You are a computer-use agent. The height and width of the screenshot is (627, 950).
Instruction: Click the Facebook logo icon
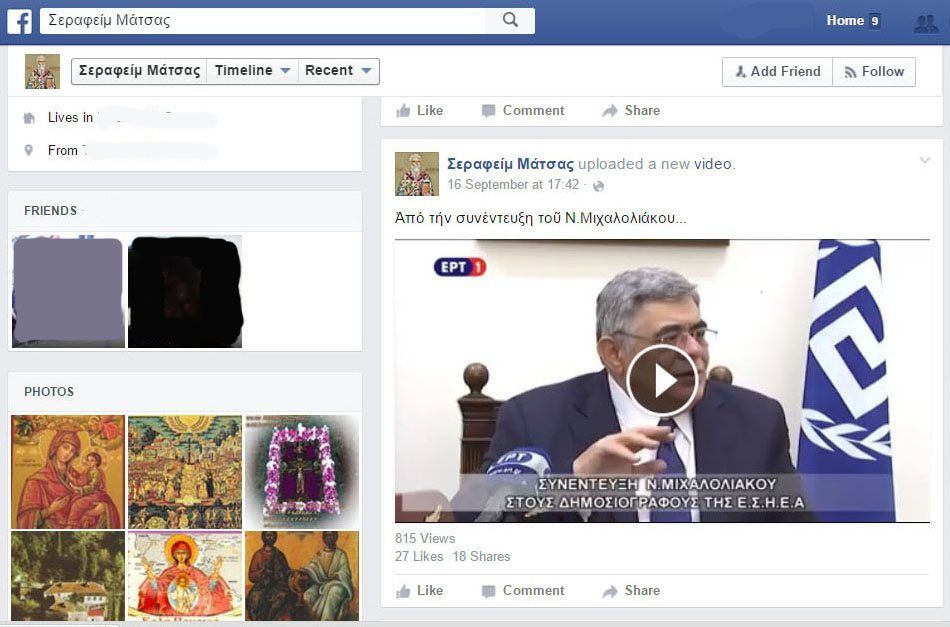pos(19,21)
